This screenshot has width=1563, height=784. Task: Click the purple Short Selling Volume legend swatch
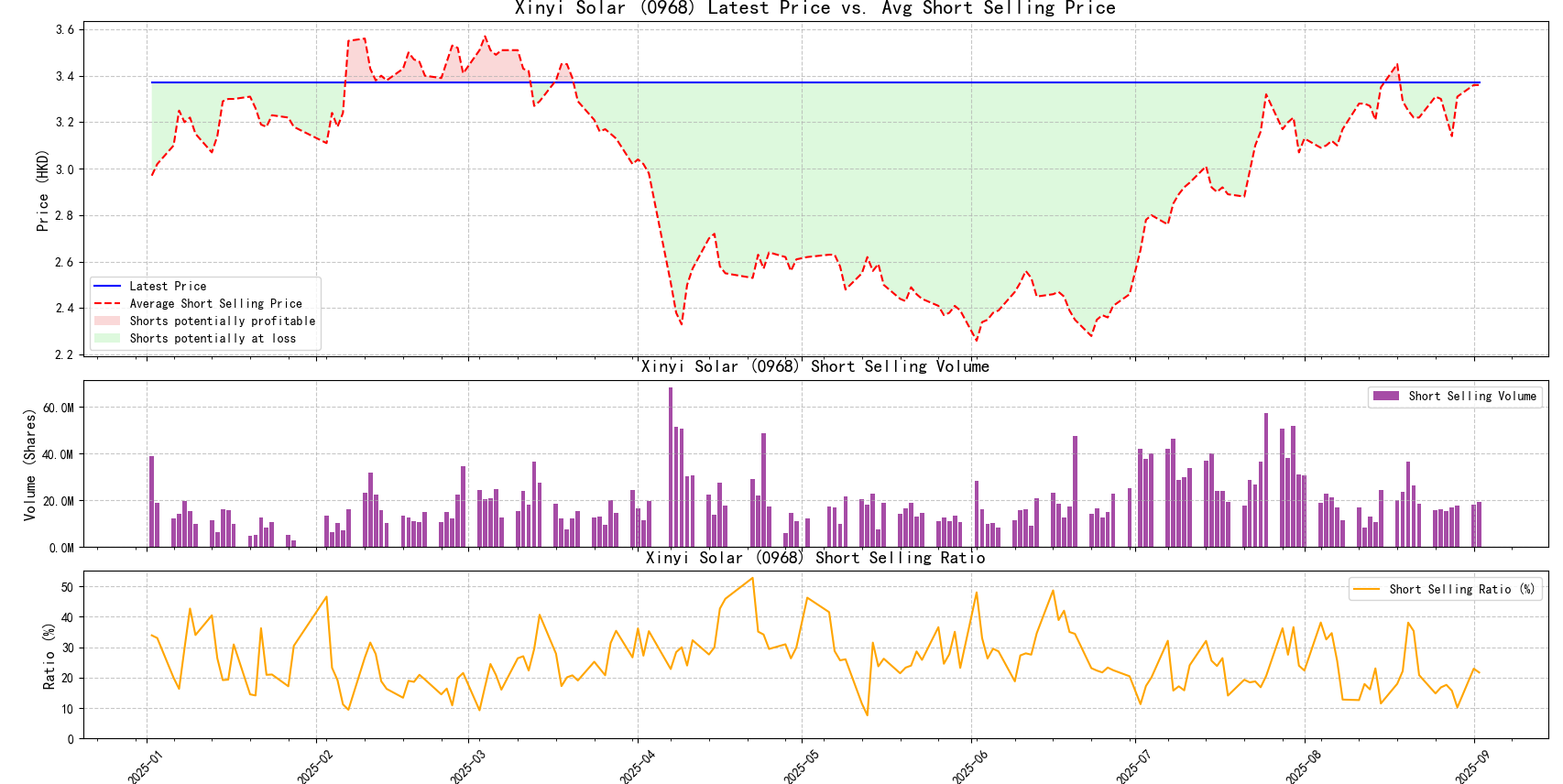point(1385,397)
